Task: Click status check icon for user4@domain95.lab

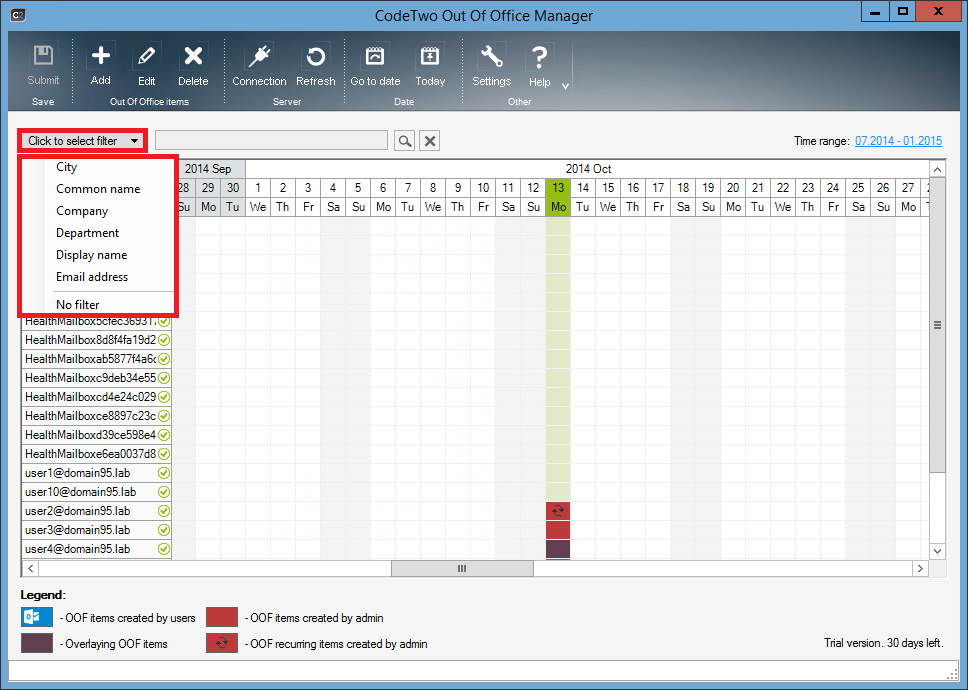Action: pos(164,549)
